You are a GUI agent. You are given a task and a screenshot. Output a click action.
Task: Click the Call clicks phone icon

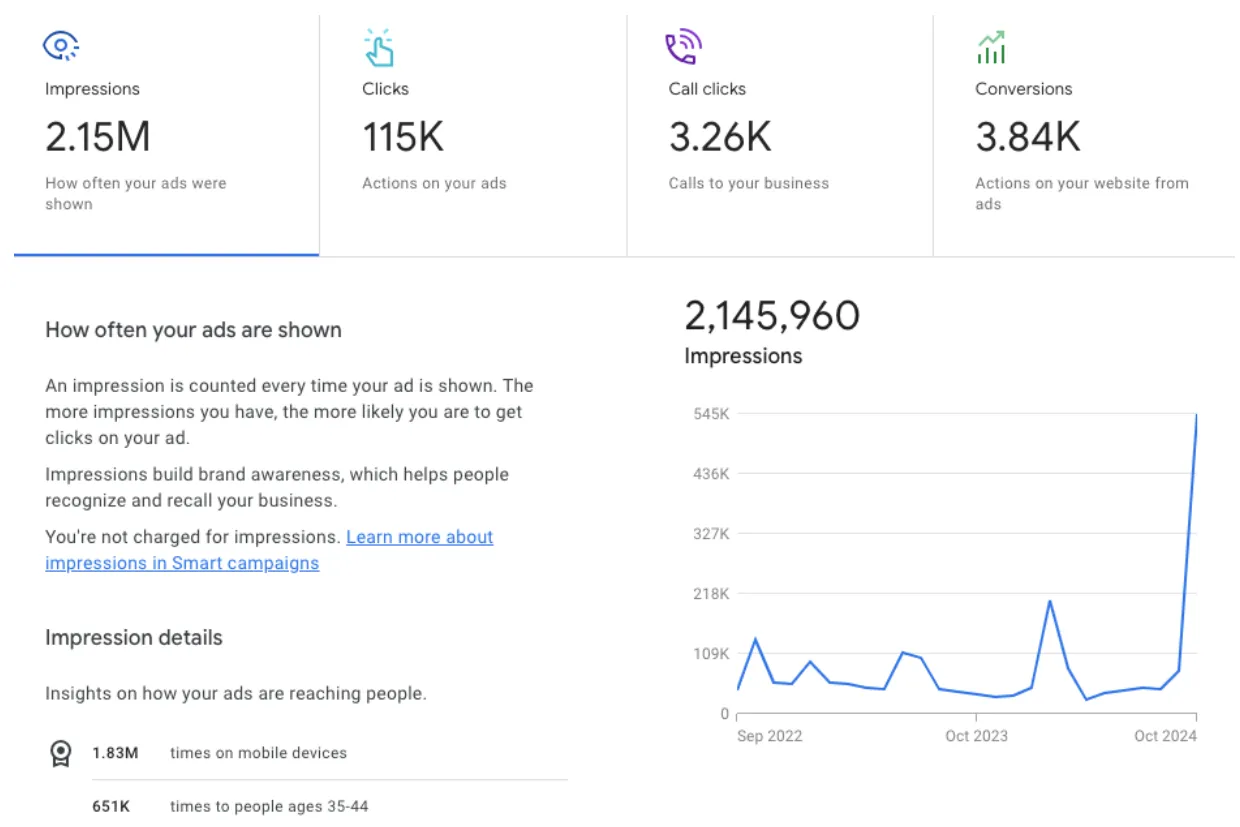[x=684, y=47]
